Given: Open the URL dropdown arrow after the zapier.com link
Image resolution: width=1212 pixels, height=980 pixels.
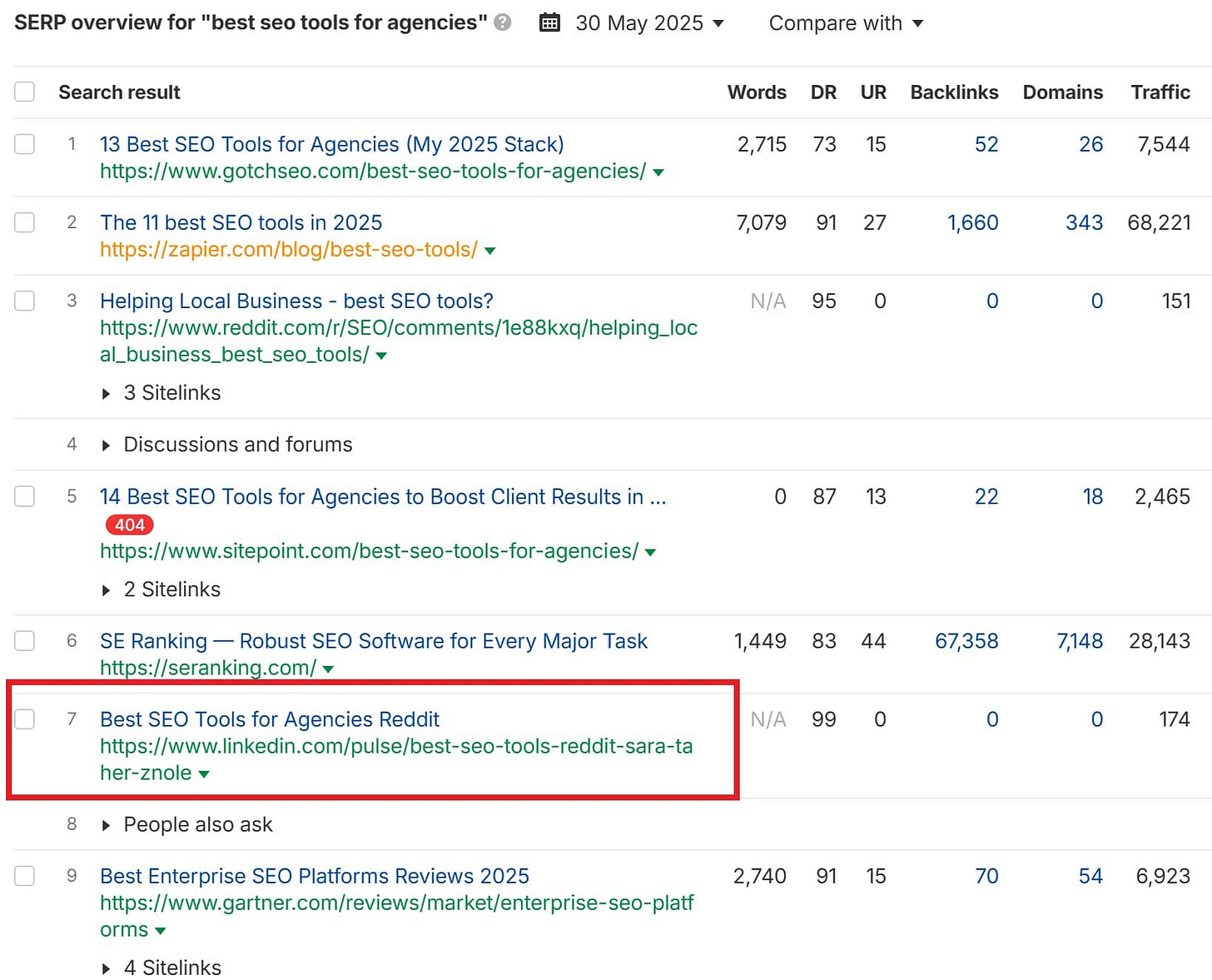Looking at the screenshot, I should click(489, 251).
